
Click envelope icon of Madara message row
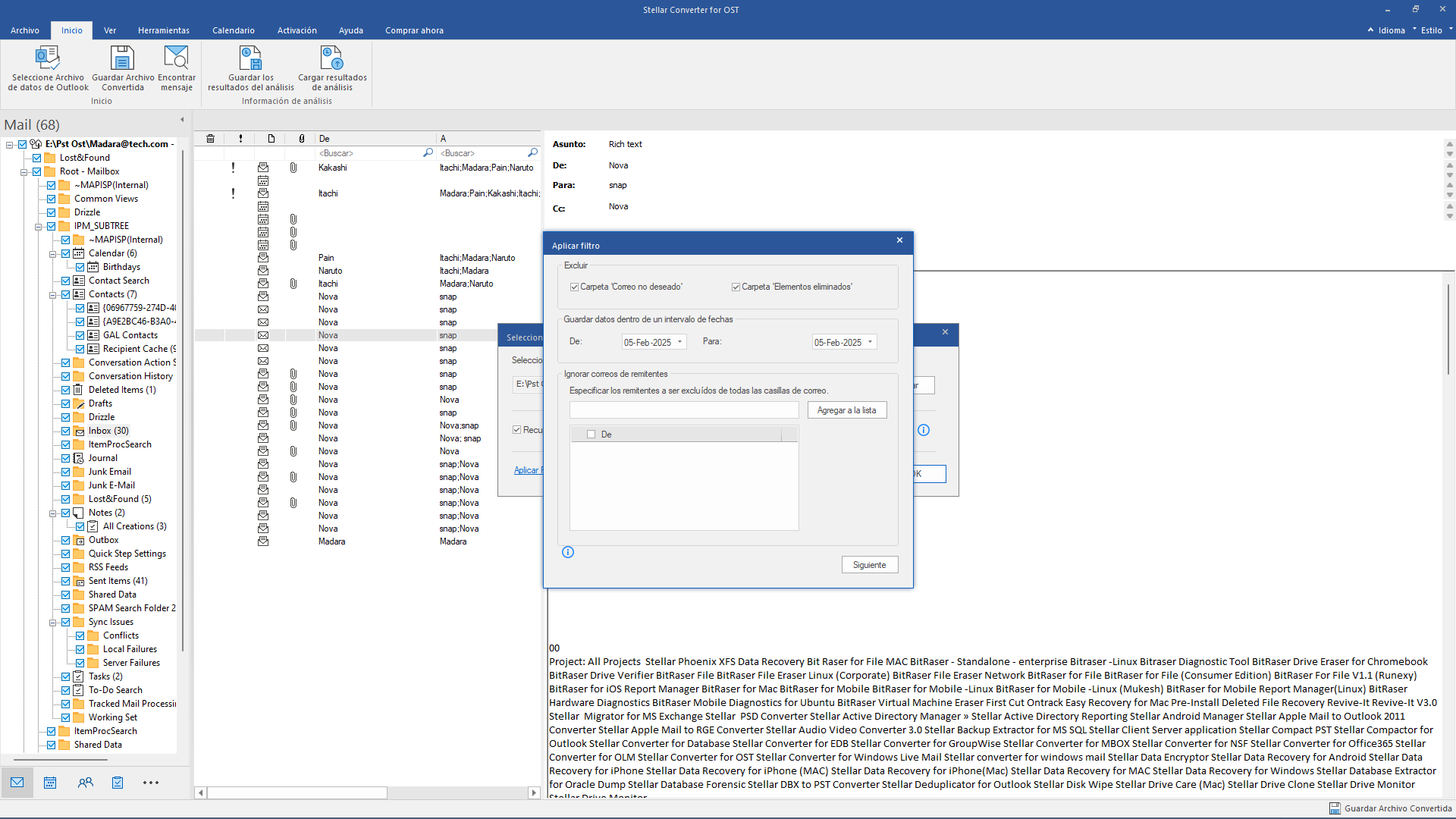point(263,541)
